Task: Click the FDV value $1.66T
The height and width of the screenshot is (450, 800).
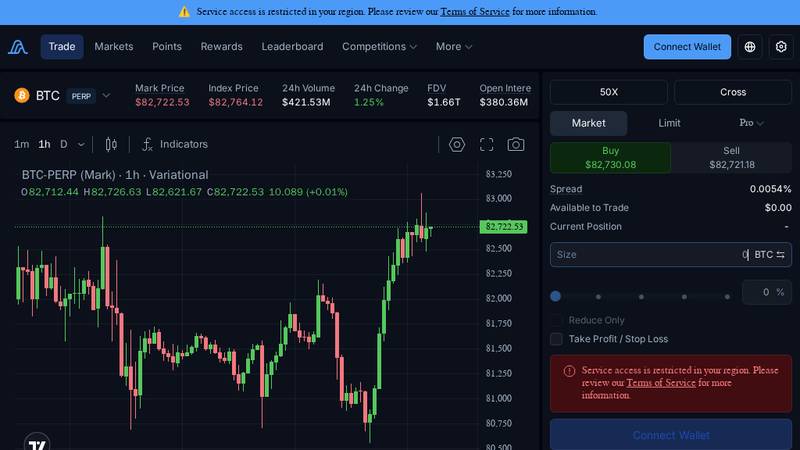Action: (x=444, y=102)
